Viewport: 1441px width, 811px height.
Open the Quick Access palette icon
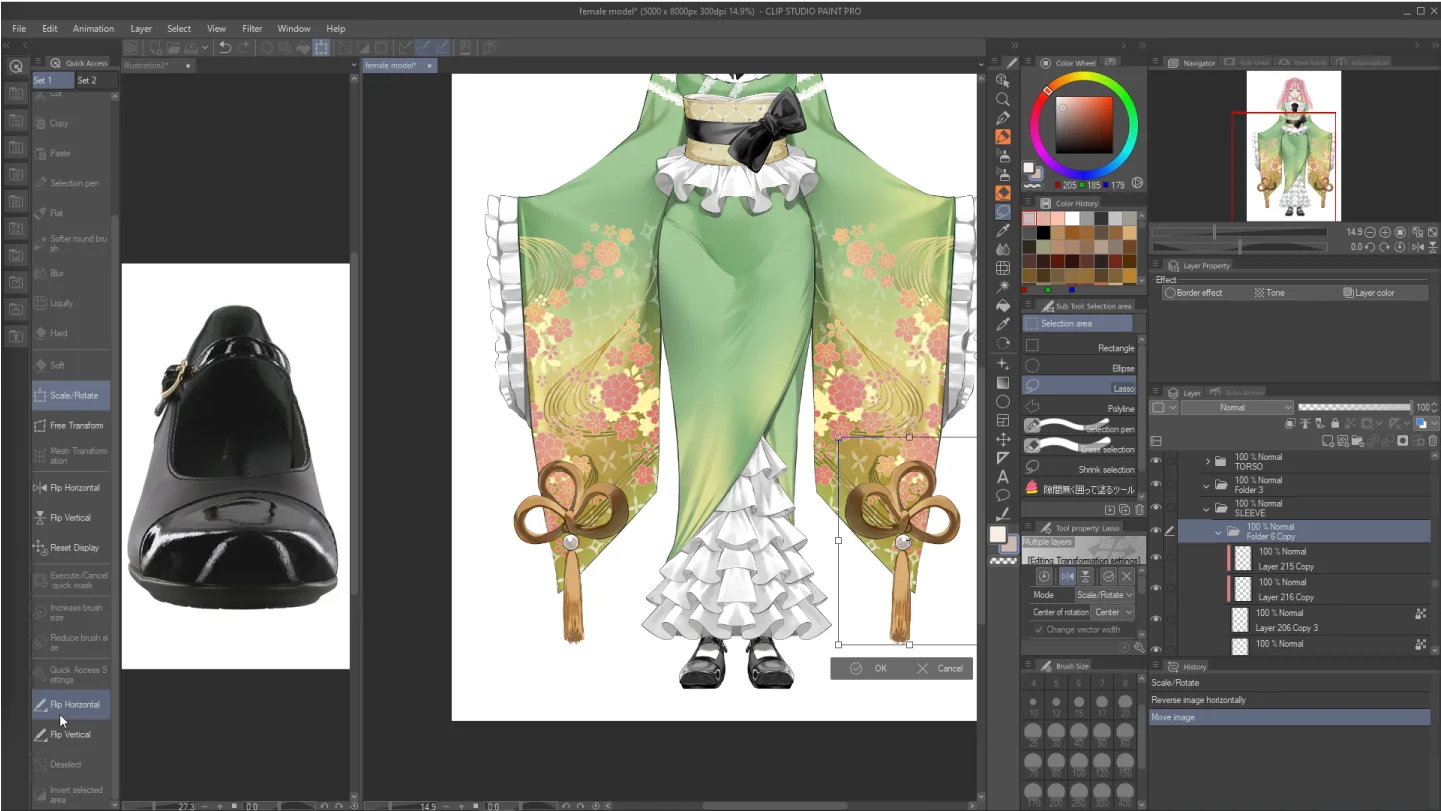point(16,67)
